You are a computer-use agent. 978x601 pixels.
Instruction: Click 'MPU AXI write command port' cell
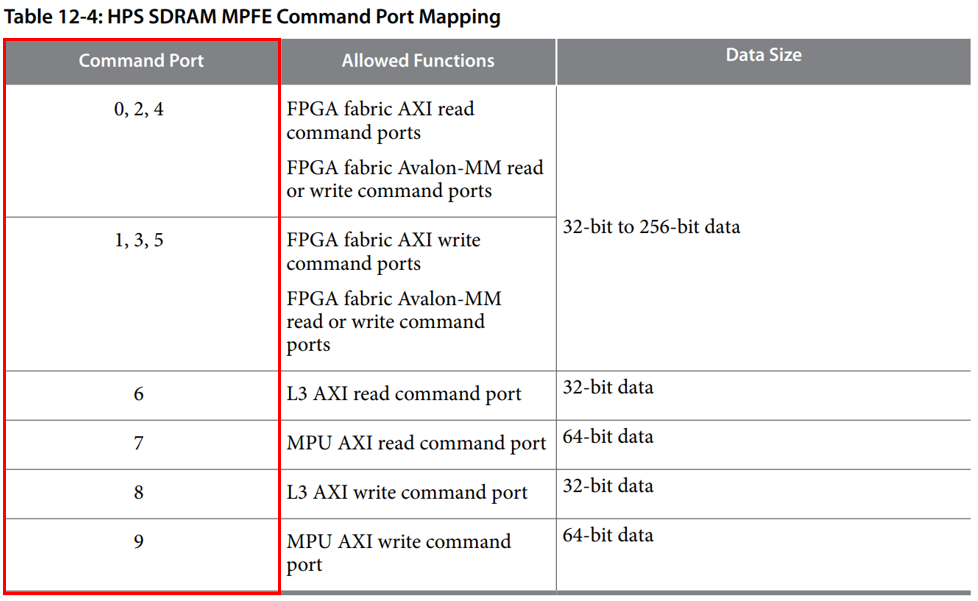pos(398,552)
